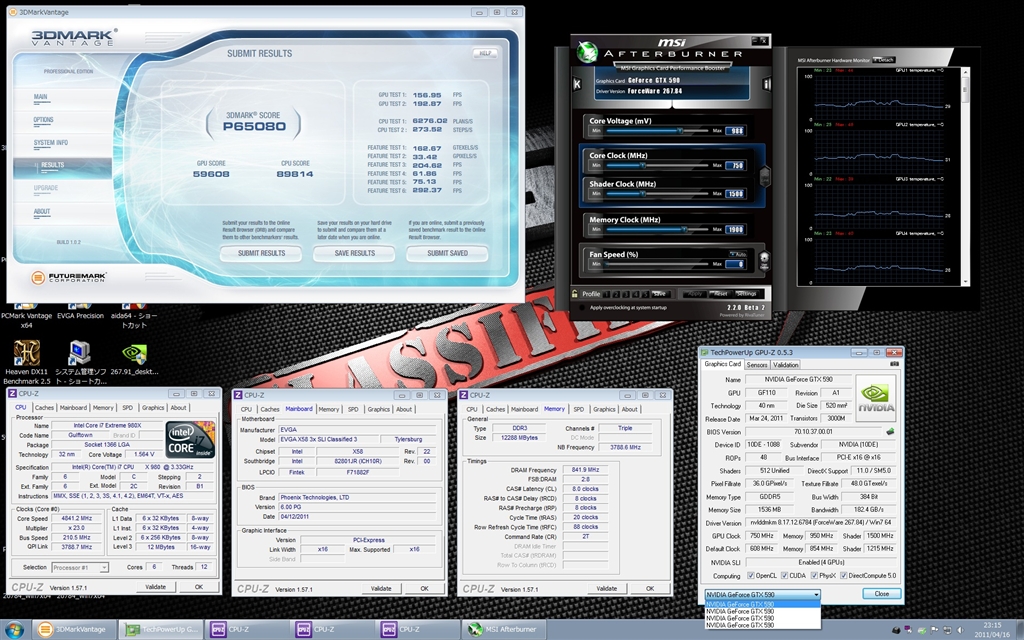This screenshot has height=640, width=1024.
Task: Open the Graphics tab in the Memory CPU-Z window
Action: point(604,409)
